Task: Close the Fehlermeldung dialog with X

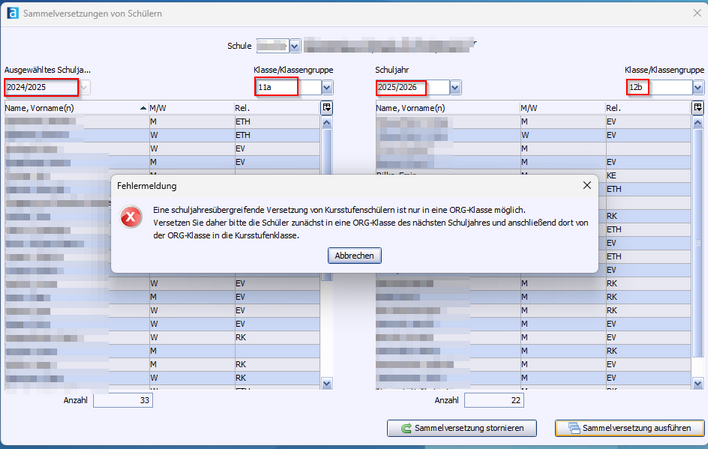Action: (x=586, y=186)
